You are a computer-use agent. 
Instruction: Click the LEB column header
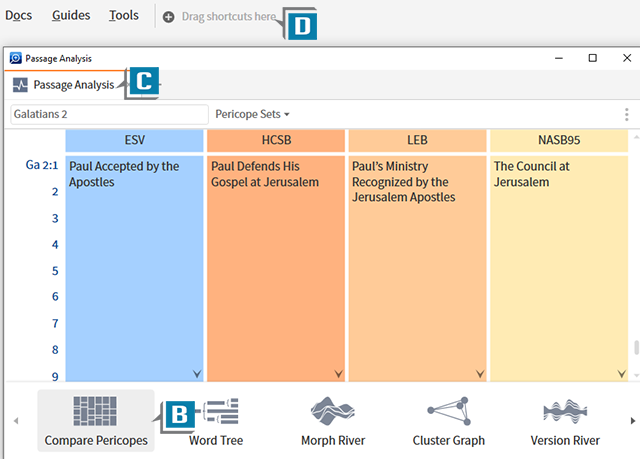(x=417, y=141)
